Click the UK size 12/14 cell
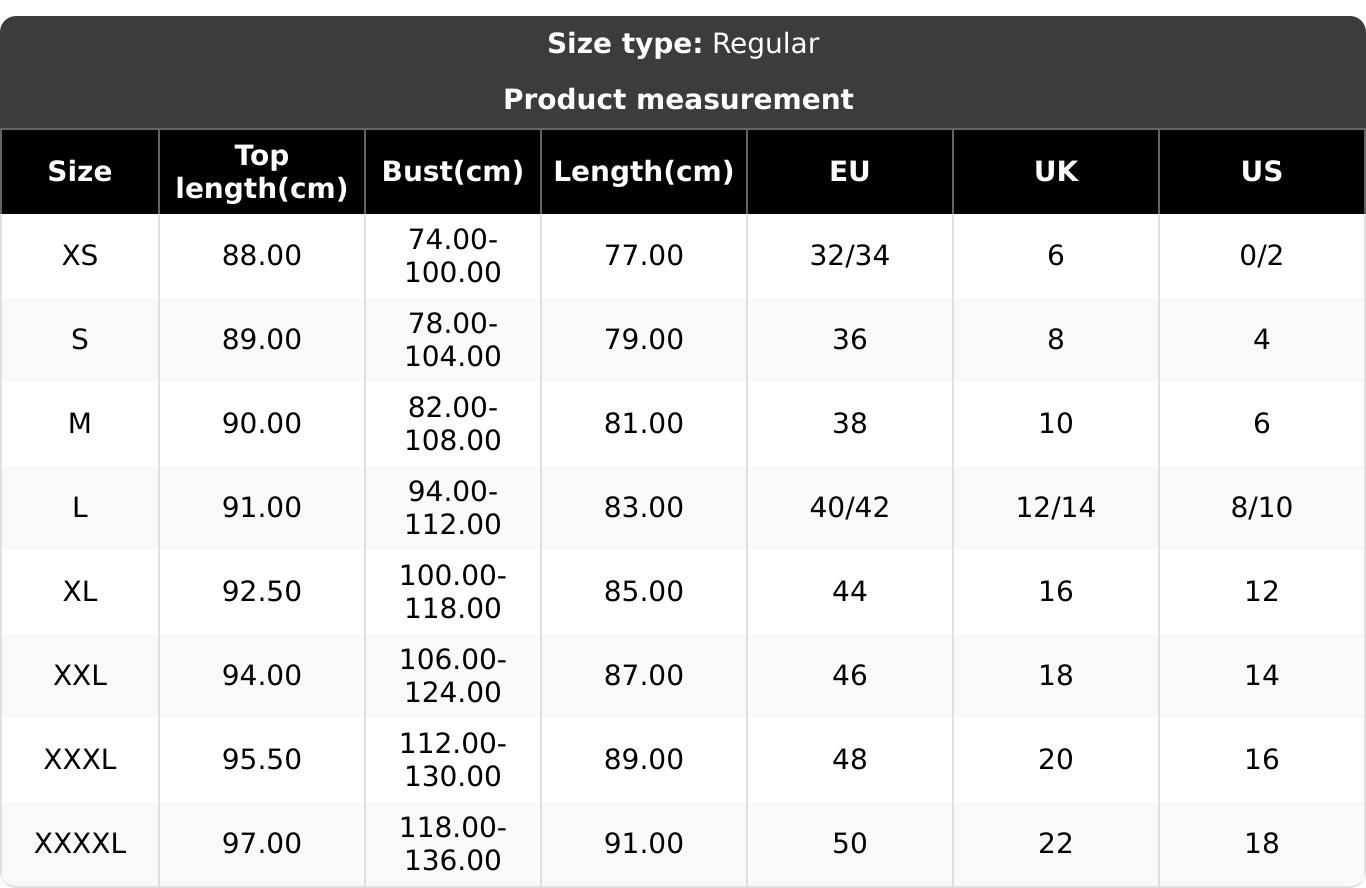1366x888 pixels. click(1055, 508)
